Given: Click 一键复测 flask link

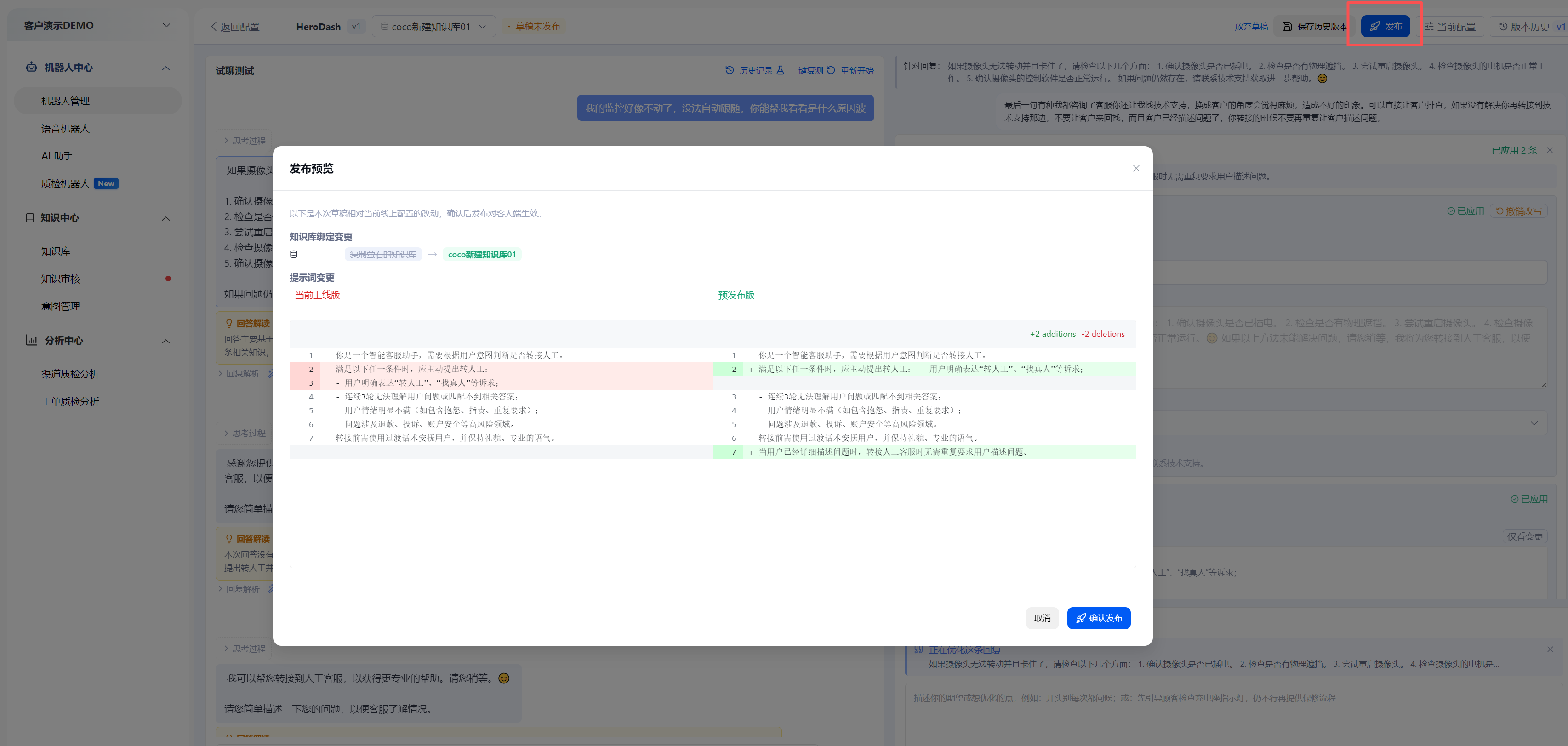Looking at the screenshot, I should pos(800,71).
